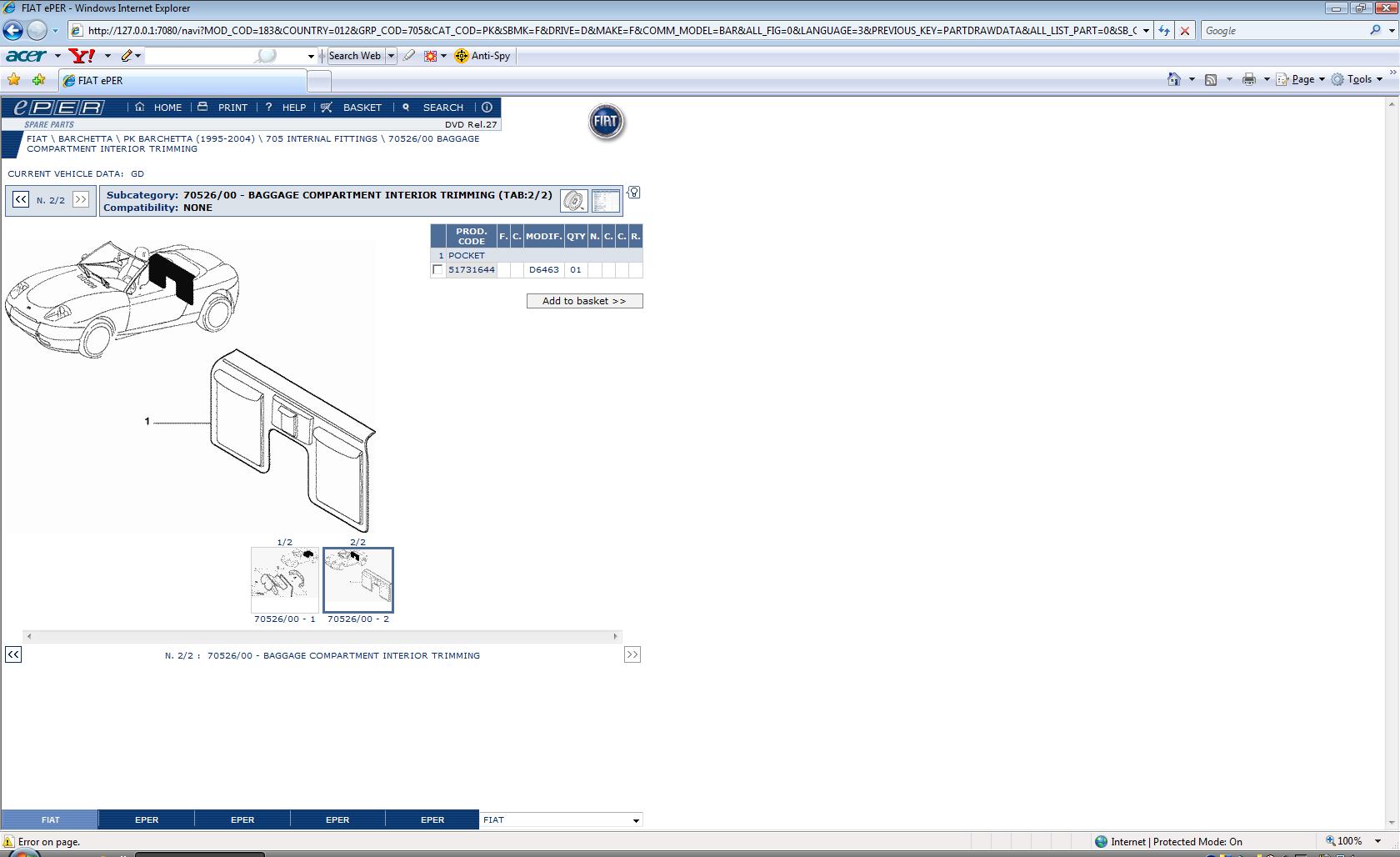Go to previous drawing with top << button
Screen dimensions: 1400x857
[21, 199]
